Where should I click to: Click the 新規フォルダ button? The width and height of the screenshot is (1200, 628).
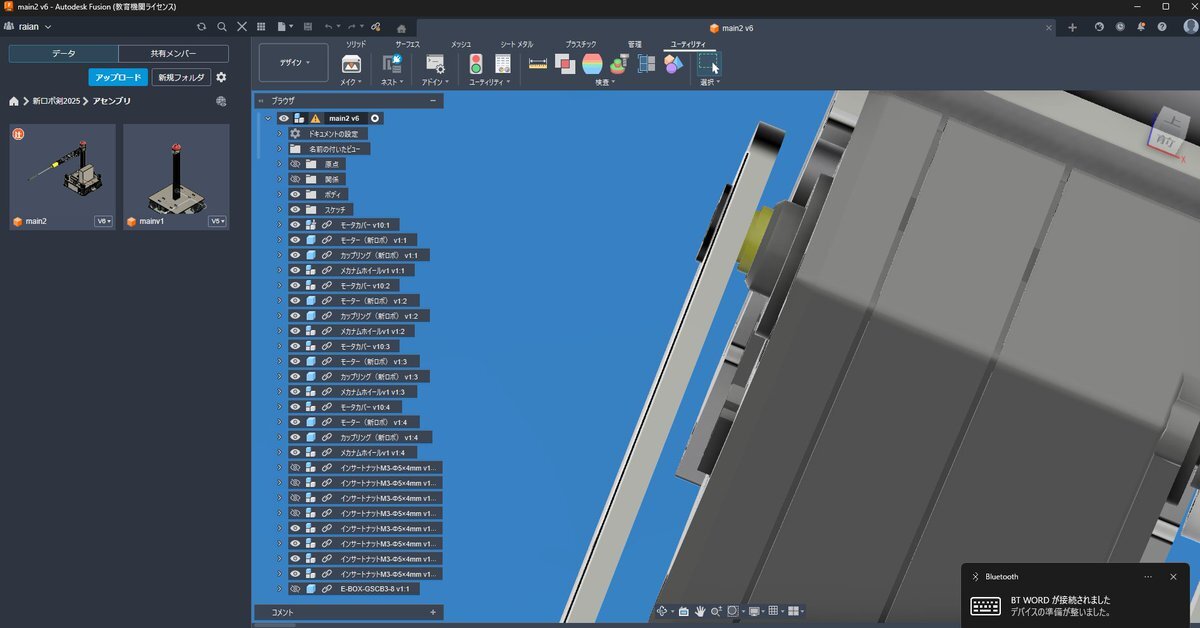[181, 77]
